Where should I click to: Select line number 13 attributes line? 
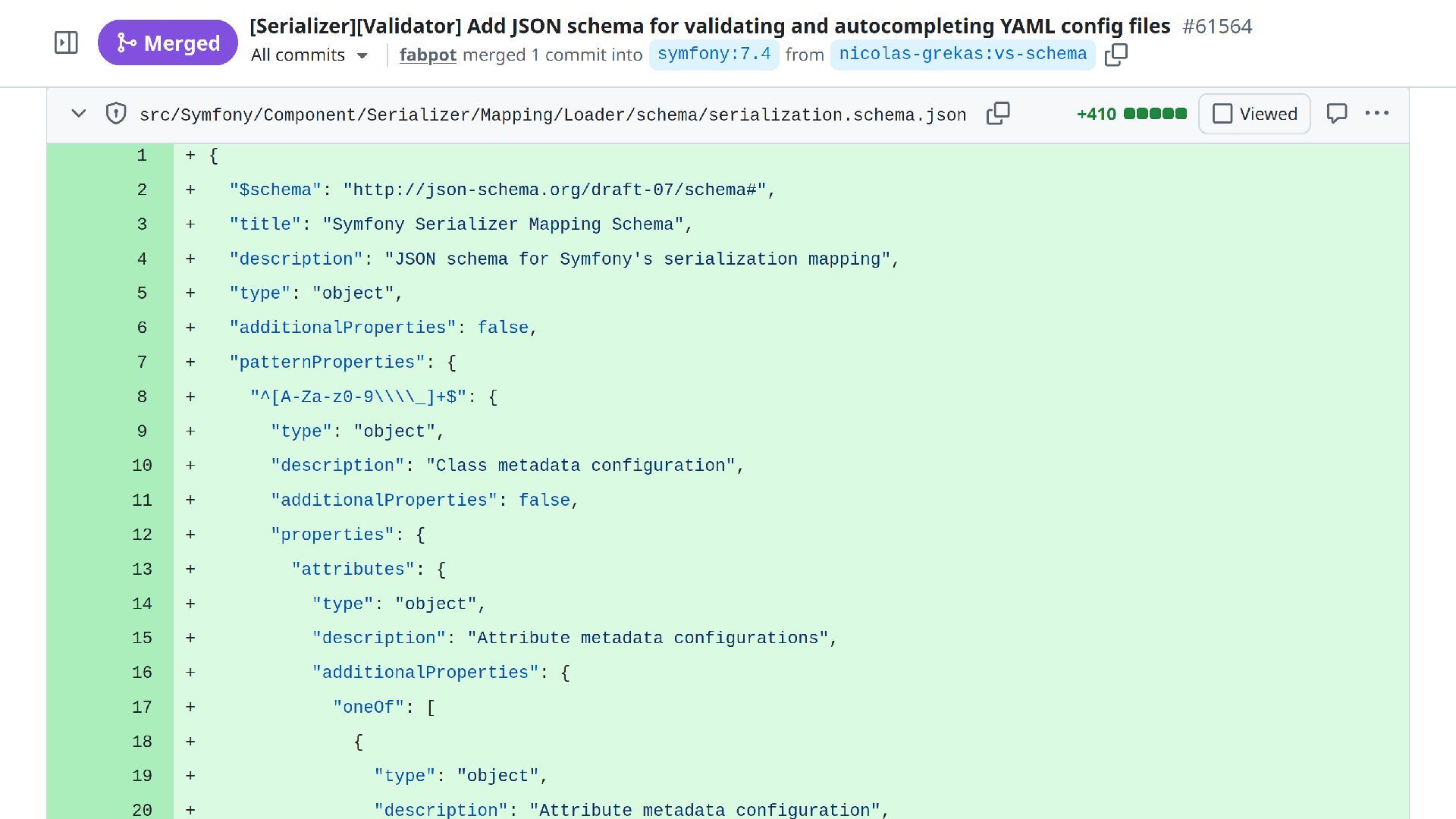pos(142,570)
